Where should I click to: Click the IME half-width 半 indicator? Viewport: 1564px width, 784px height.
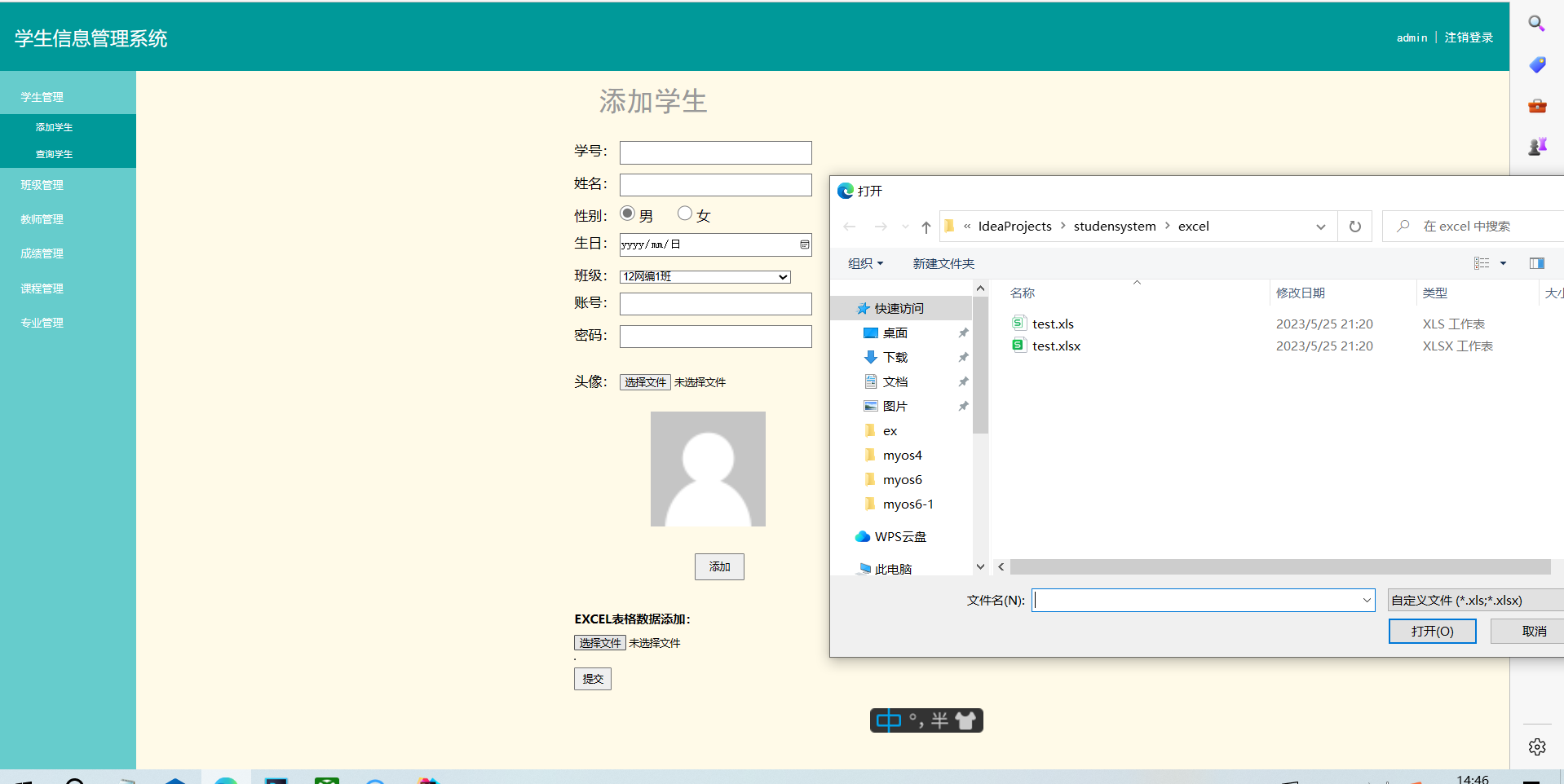(x=940, y=720)
